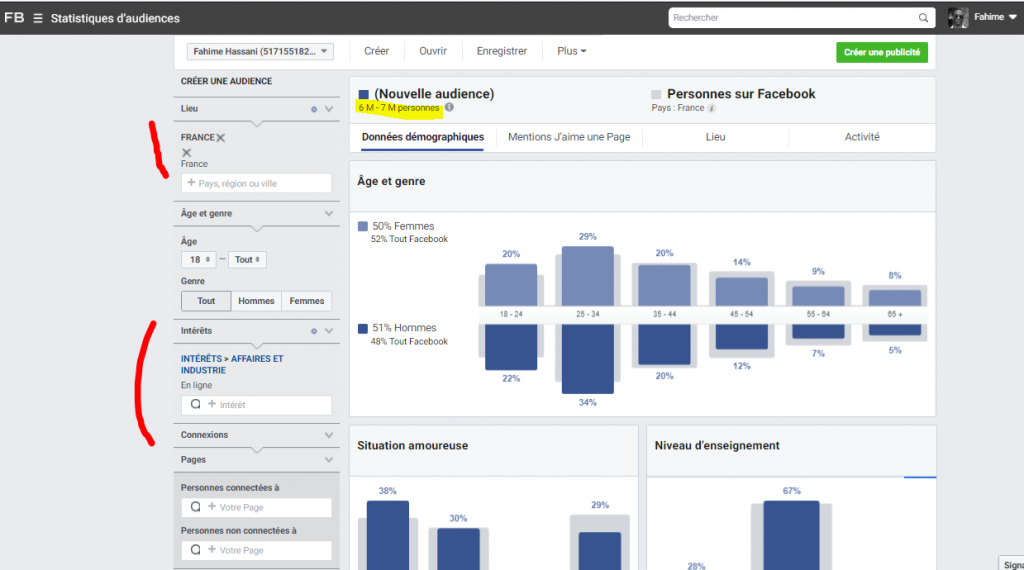Screen dimensions: 1024x570
Task: Open the ad account selector dropdown
Action: [x=260, y=52]
